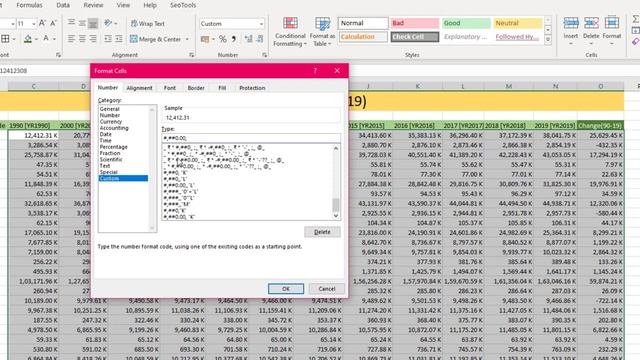Open Font group dialog launcher
This screenshot has width=640, height=360.
point(58,55)
